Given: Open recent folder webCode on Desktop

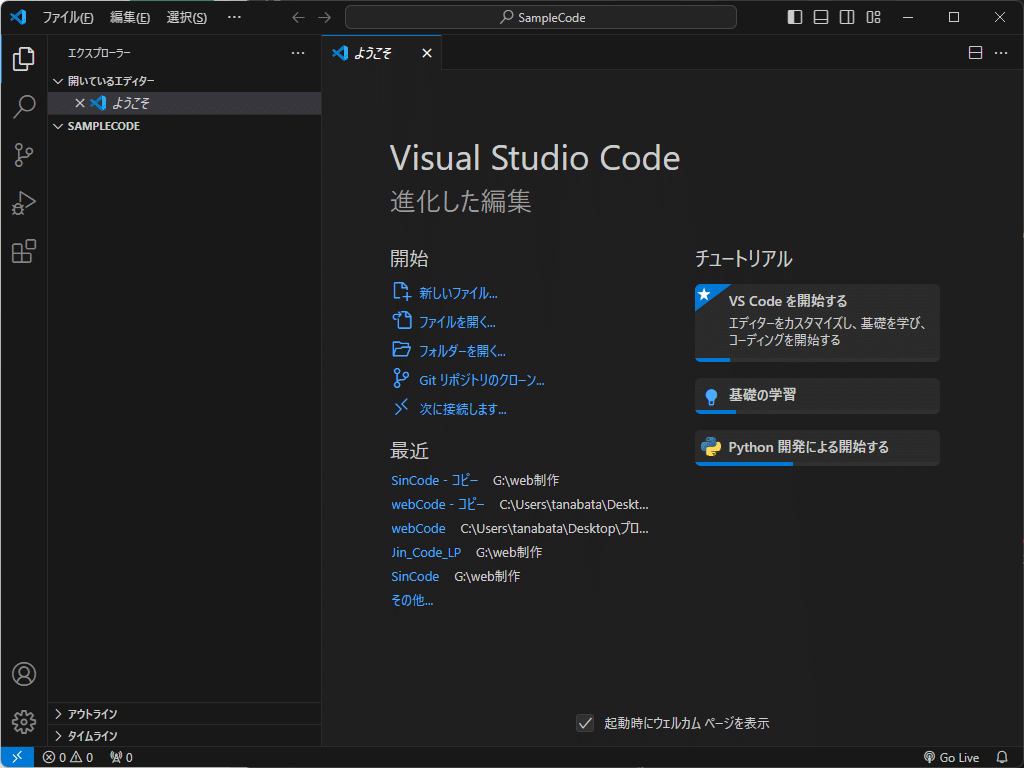Looking at the screenshot, I should coord(418,529).
